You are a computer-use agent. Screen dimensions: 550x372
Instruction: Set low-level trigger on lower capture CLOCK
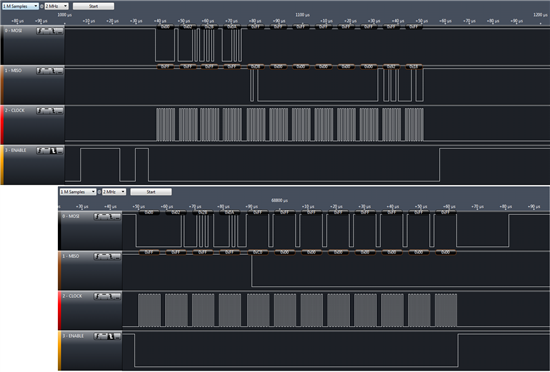coord(117,297)
